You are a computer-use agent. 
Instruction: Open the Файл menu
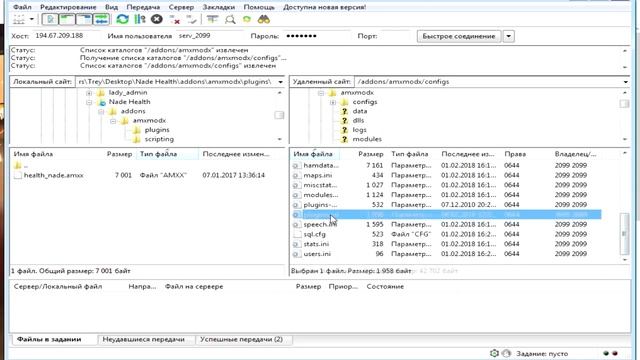pos(22,7)
